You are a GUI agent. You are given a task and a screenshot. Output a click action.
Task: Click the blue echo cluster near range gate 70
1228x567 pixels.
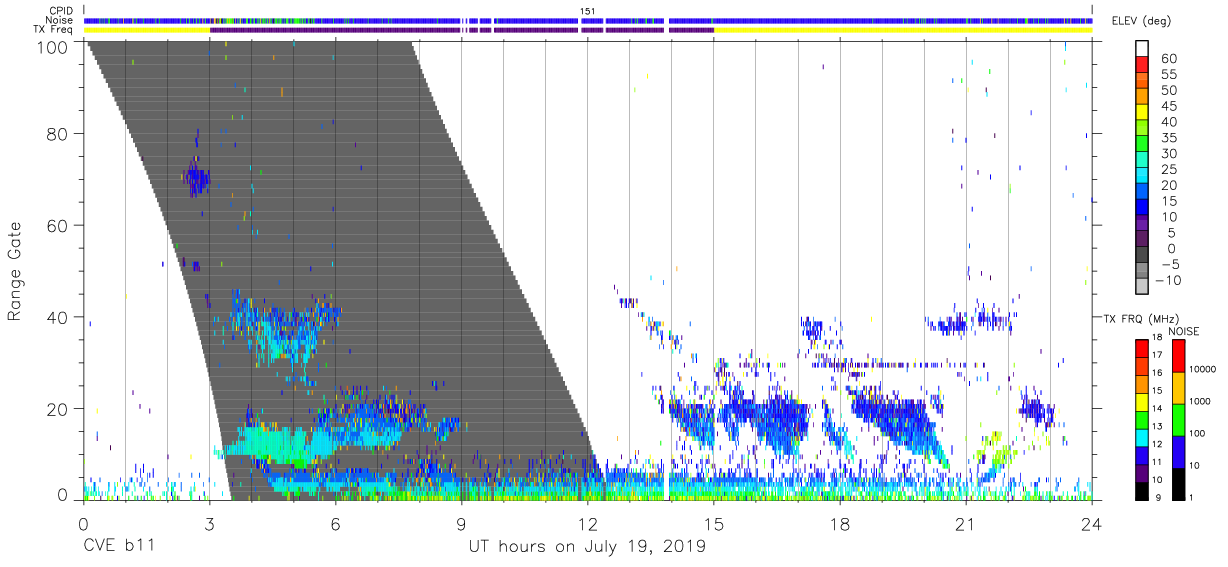(x=196, y=181)
